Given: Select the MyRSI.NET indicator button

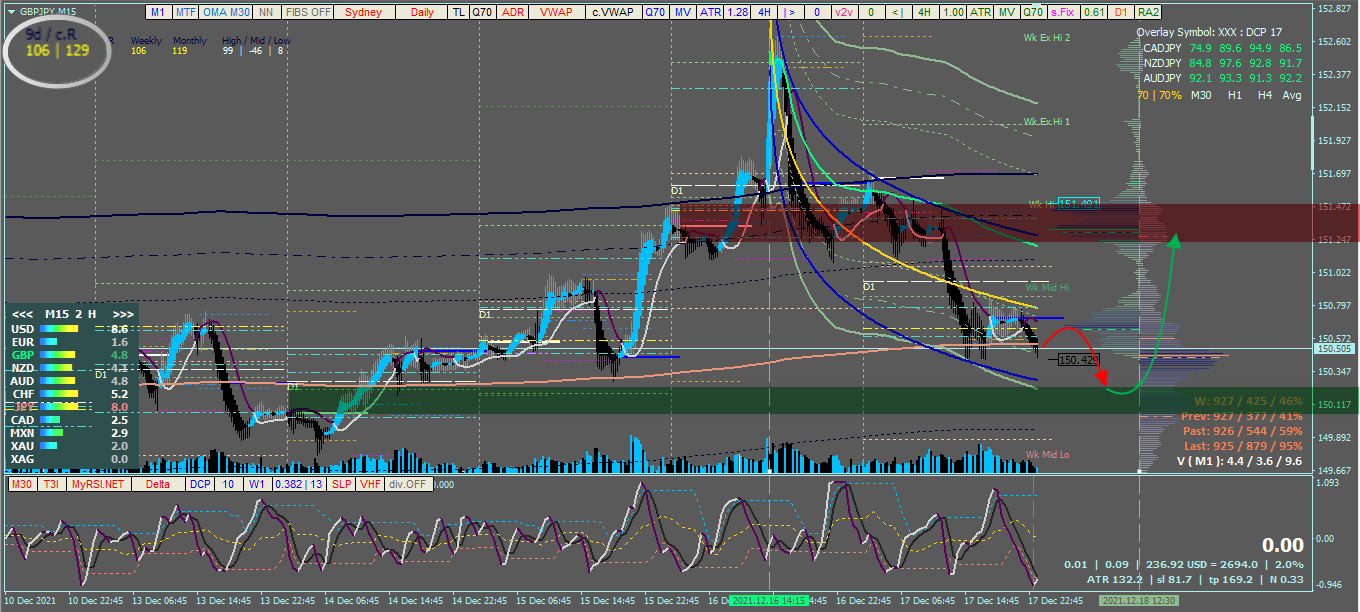Looking at the screenshot, I should 98,484.
